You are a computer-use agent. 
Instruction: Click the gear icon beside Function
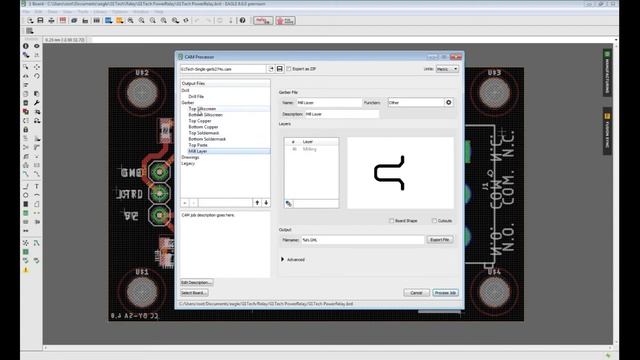(449, 102)
